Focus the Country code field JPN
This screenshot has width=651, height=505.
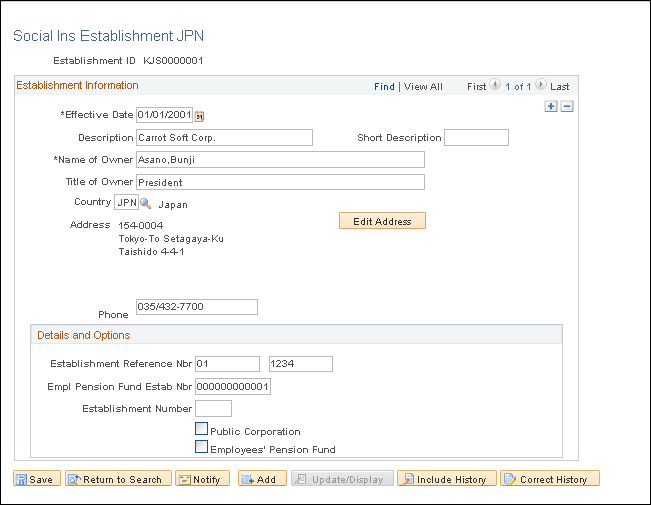(x=127, y=202)
